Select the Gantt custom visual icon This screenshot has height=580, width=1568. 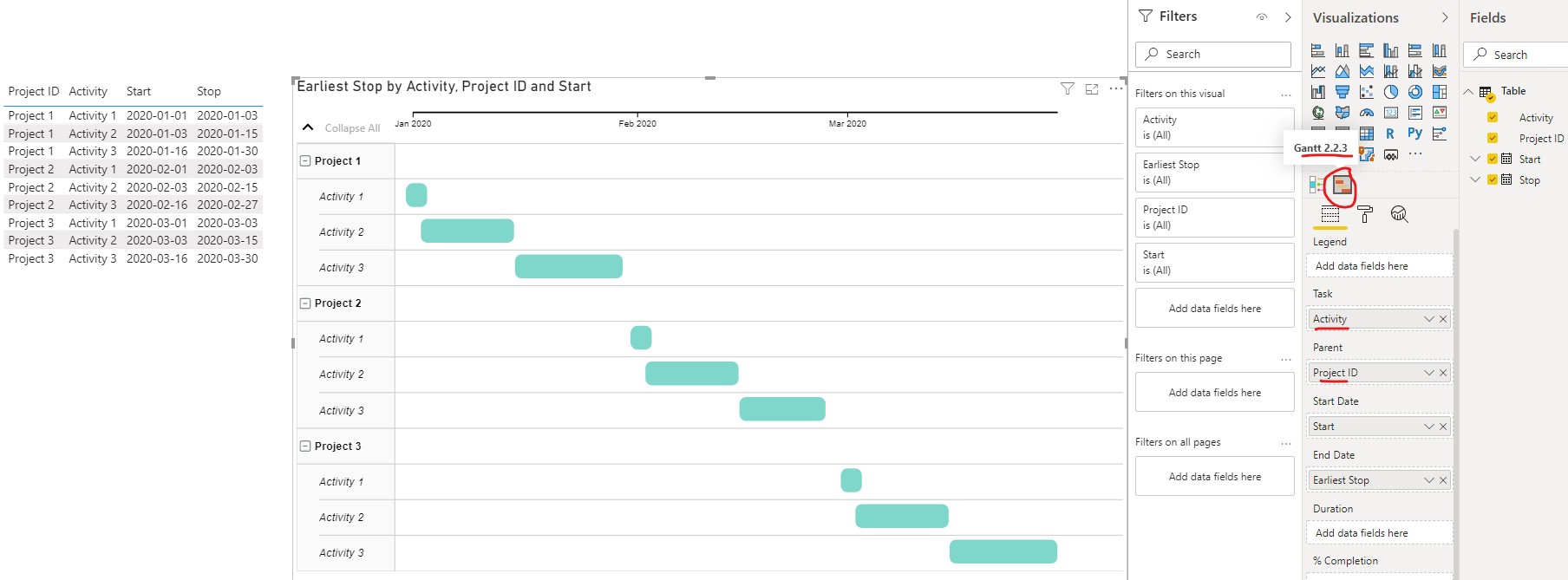coord(1342,185)
